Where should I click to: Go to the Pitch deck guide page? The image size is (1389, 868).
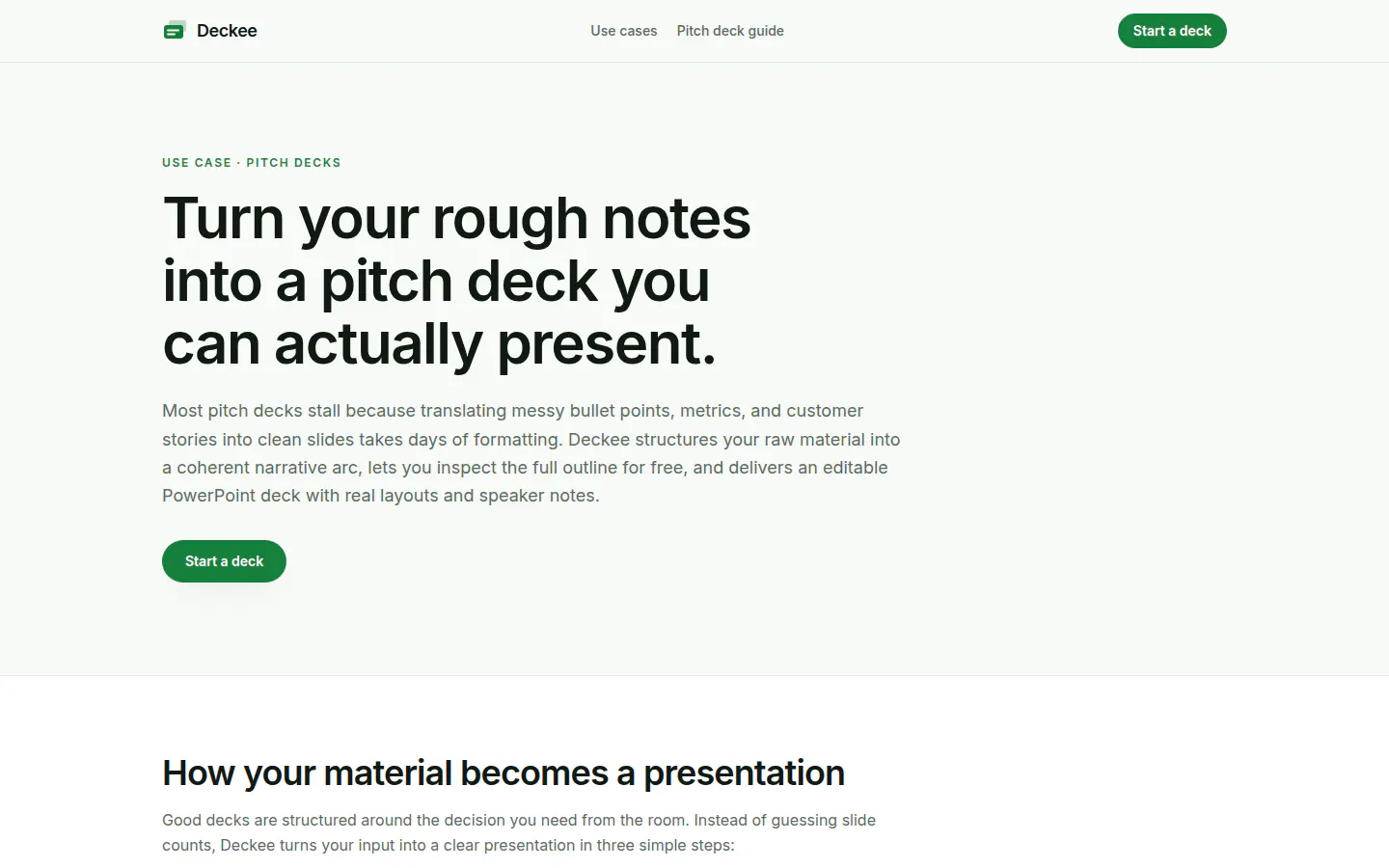click(x=730, y=31)
